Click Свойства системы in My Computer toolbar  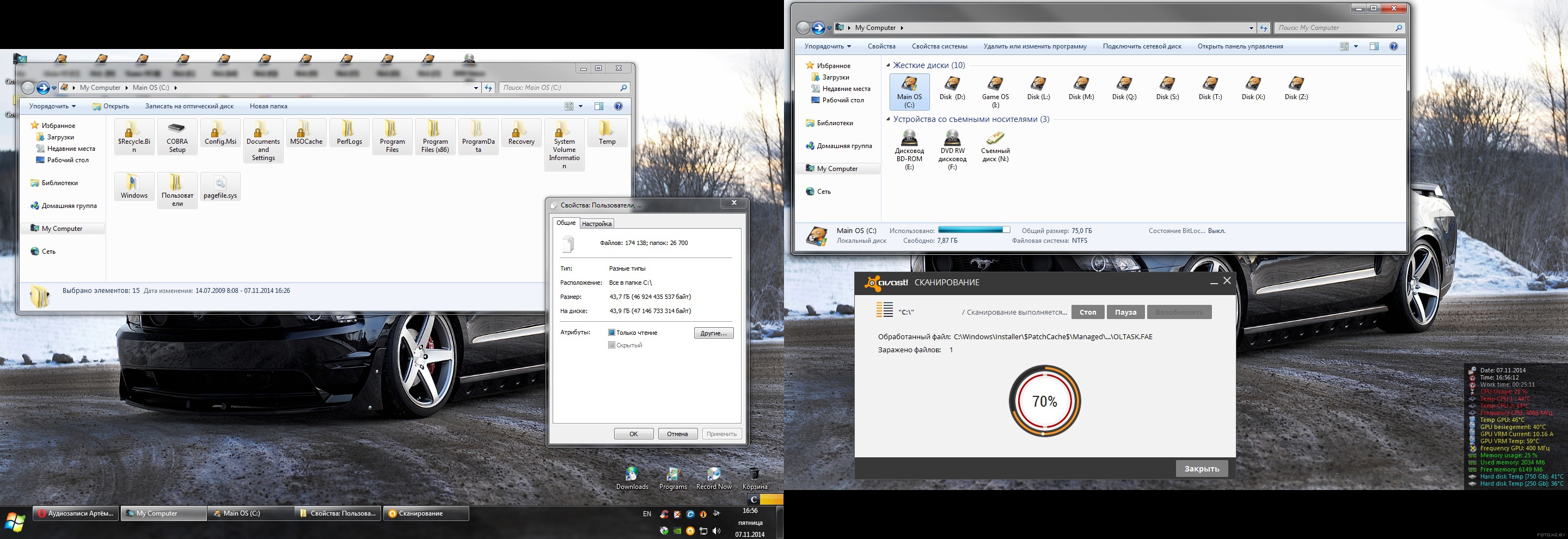tap(939, 46)
